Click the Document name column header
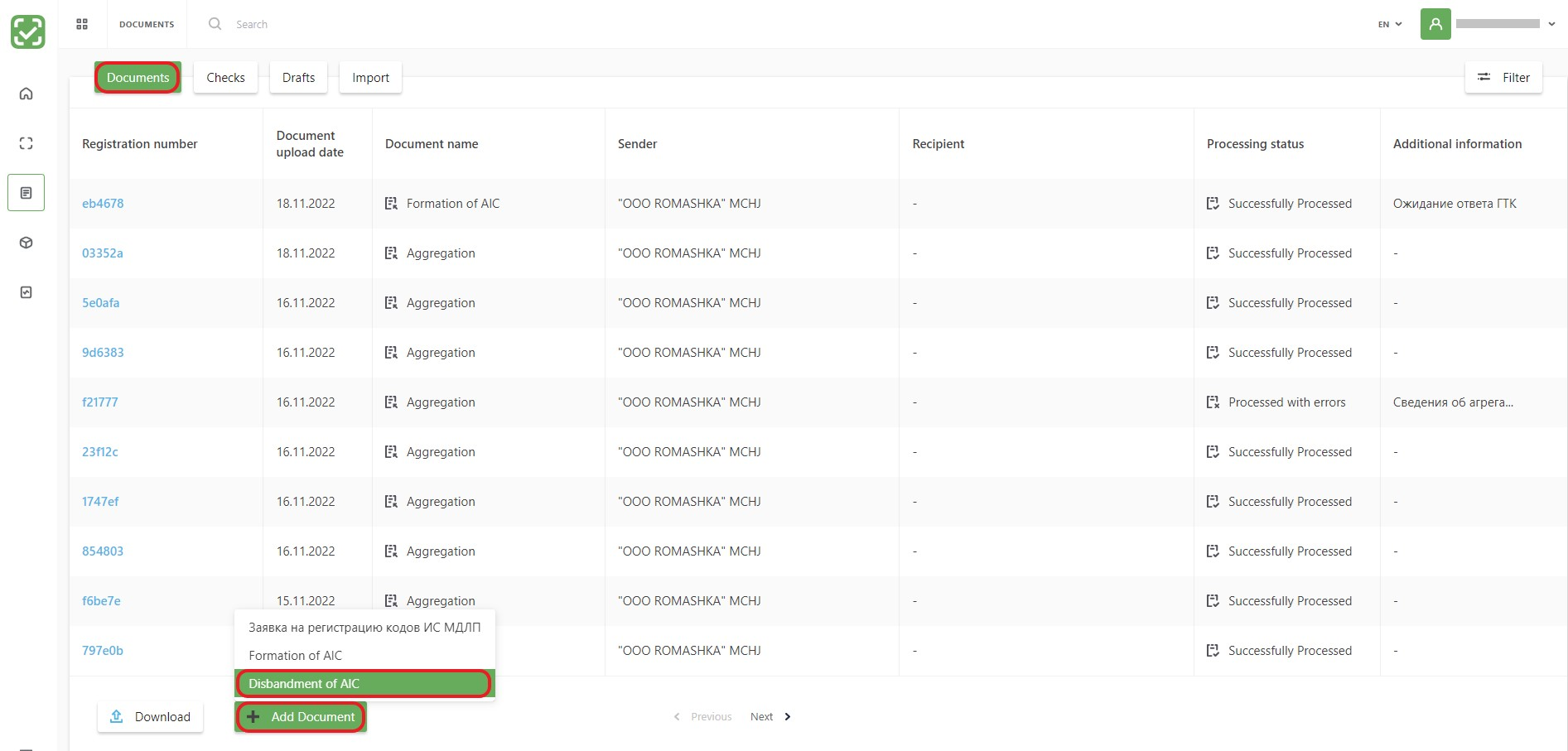 pyautogui.click(x=432, y=144)
